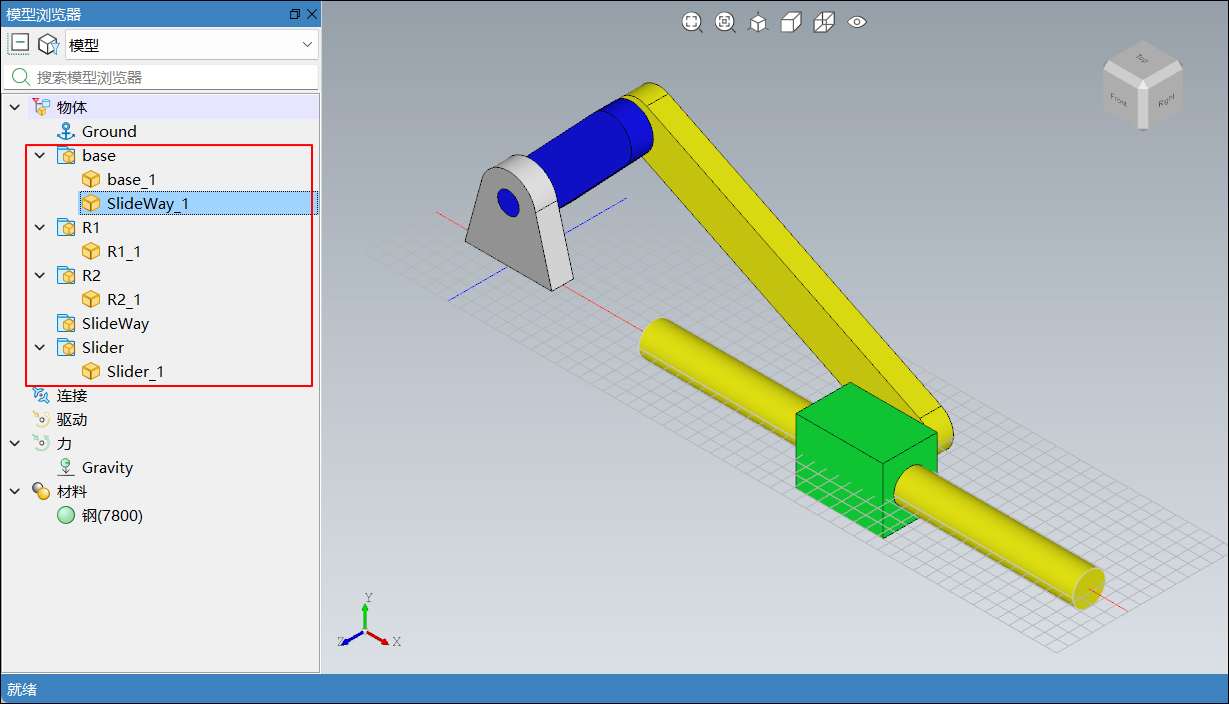Enable shaded solid display mode

pyautogui.click(x=791, y=22)
